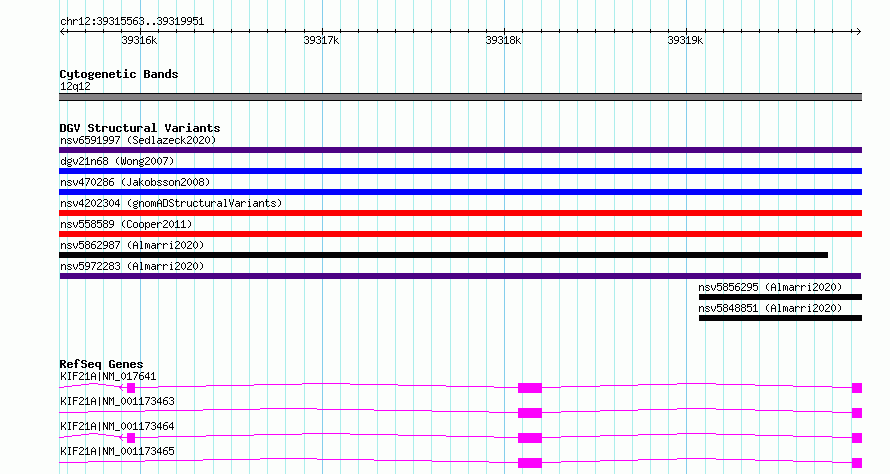Click the purple bar for nsv5972283
This screenshot has height=474, width=890.
[x=460, y=276]
